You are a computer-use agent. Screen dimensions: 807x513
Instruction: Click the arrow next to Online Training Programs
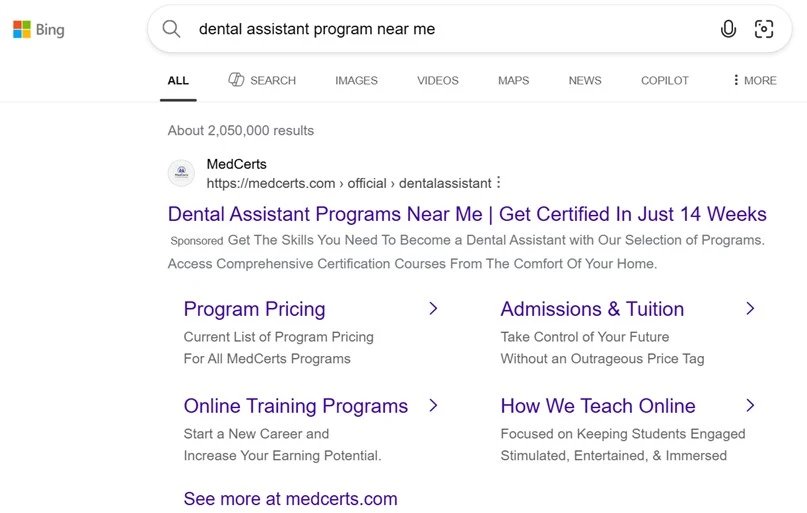coord(433,406)
